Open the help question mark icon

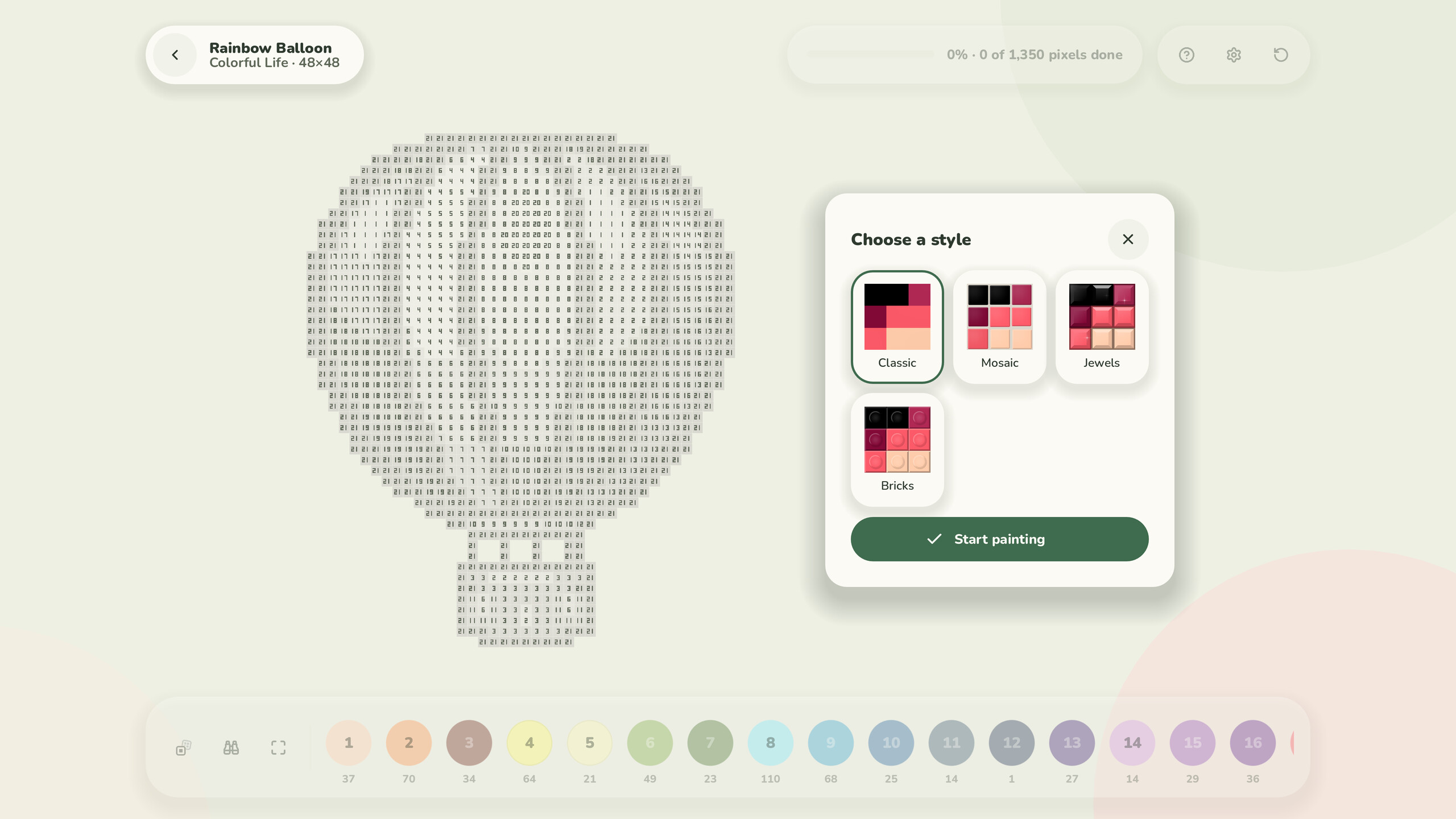tap(1186, 55)
